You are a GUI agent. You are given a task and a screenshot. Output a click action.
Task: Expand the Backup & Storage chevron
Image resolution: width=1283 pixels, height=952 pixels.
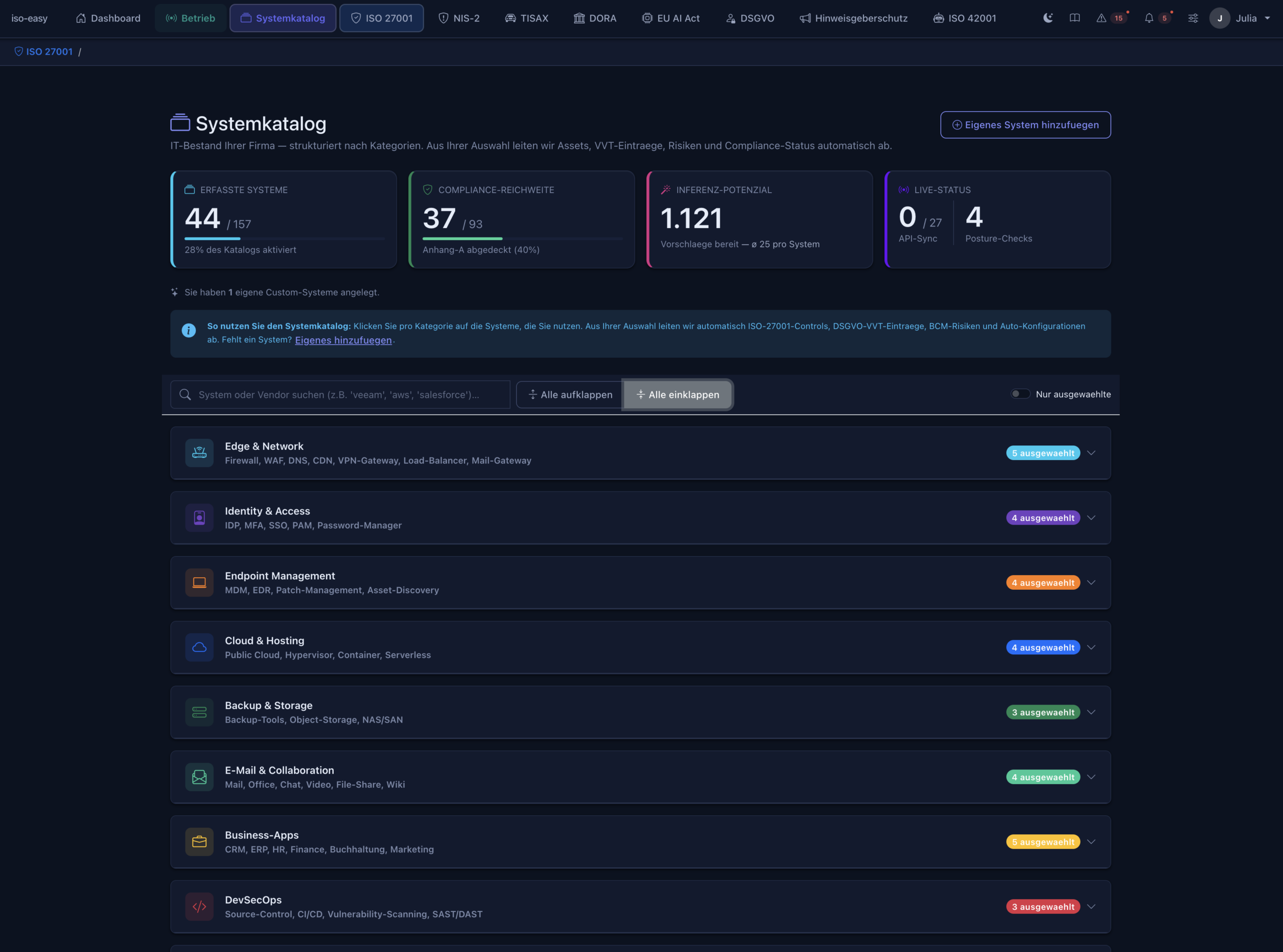tap(1091, 712)
